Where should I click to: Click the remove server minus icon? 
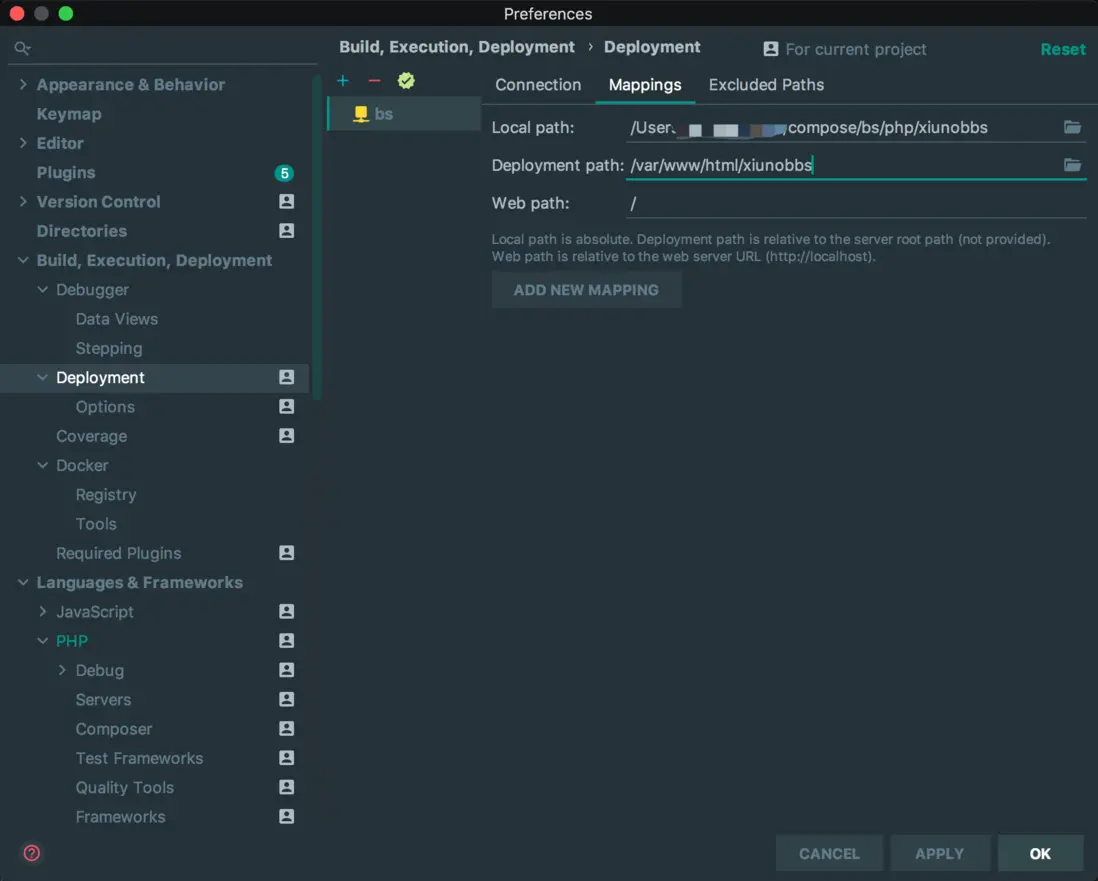pyautogui.click(x=374, y=81)
